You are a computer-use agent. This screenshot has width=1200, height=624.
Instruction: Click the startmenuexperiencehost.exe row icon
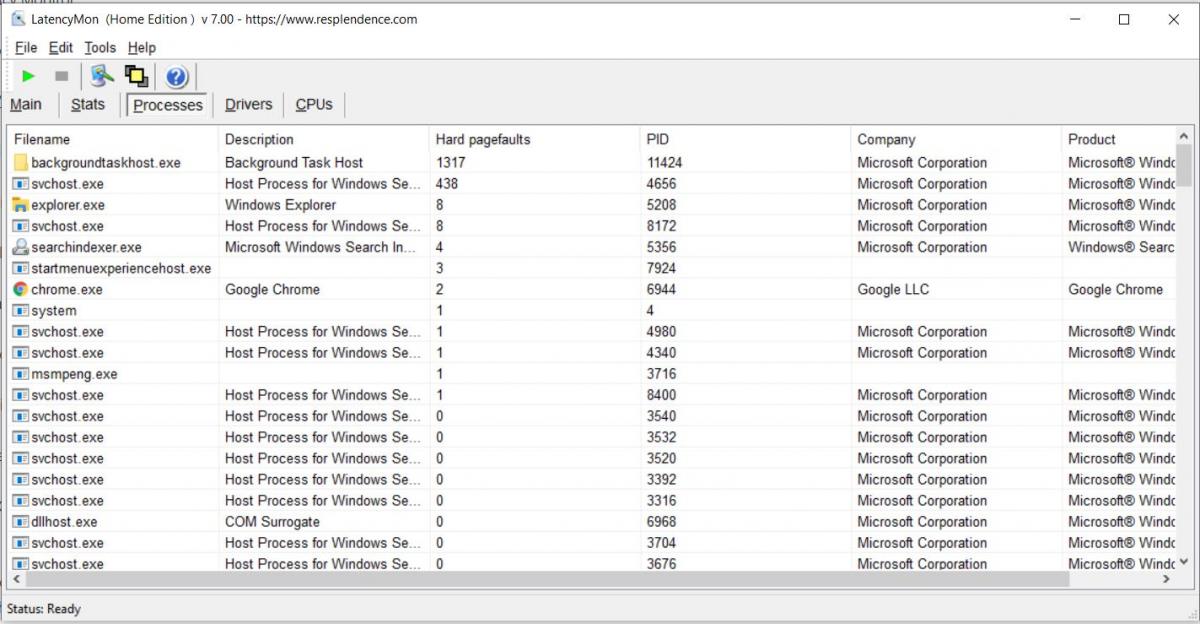coord(21,268)
